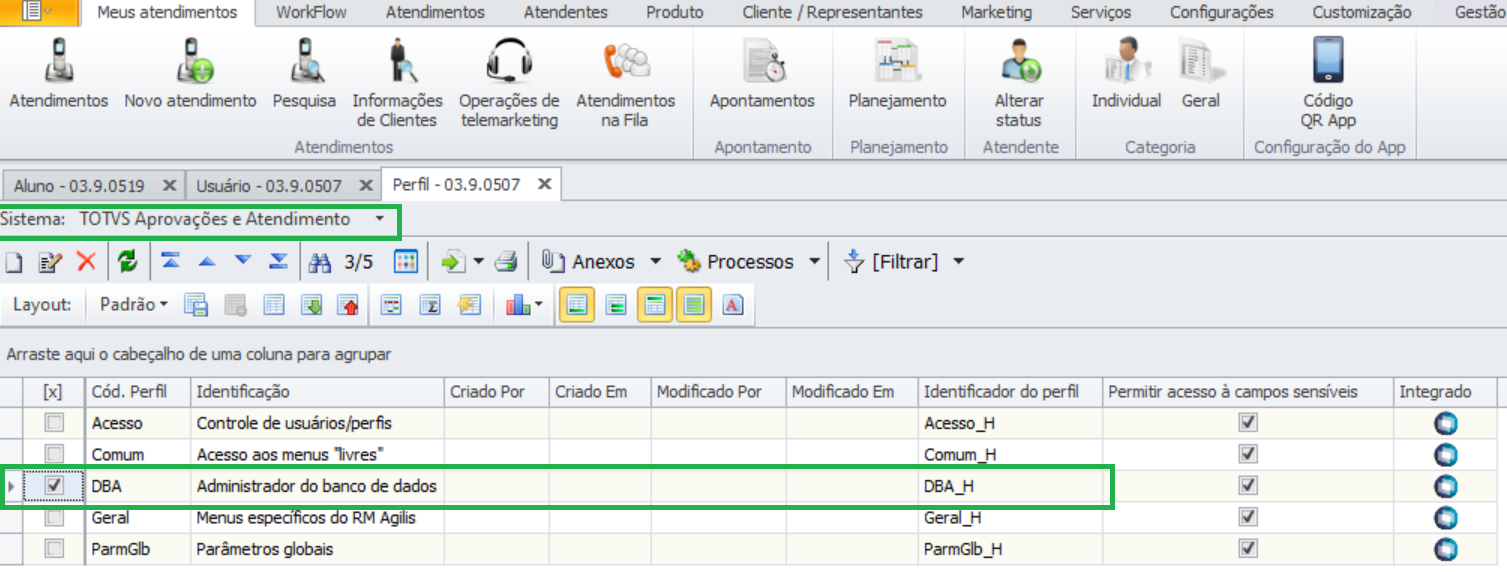Open Atendimentos from the ribbon
This screenshot has height=572, width=1507.
pos(58,74)
